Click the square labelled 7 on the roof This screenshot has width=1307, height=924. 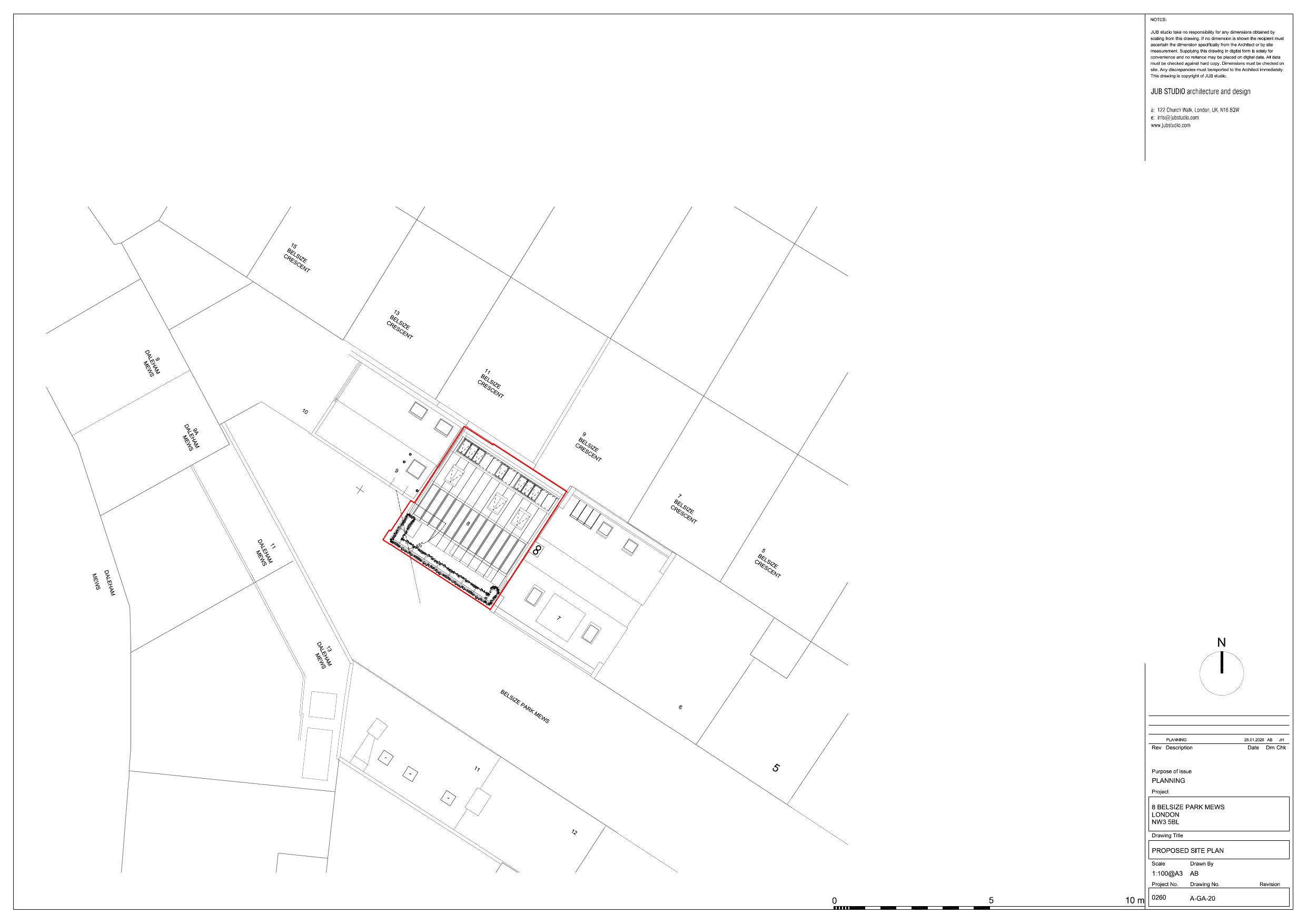pos(560,618)
